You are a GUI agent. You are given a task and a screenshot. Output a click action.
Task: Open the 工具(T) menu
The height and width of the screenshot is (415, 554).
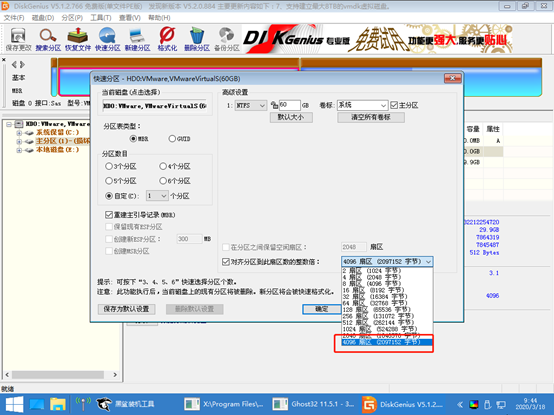[101, 18]
